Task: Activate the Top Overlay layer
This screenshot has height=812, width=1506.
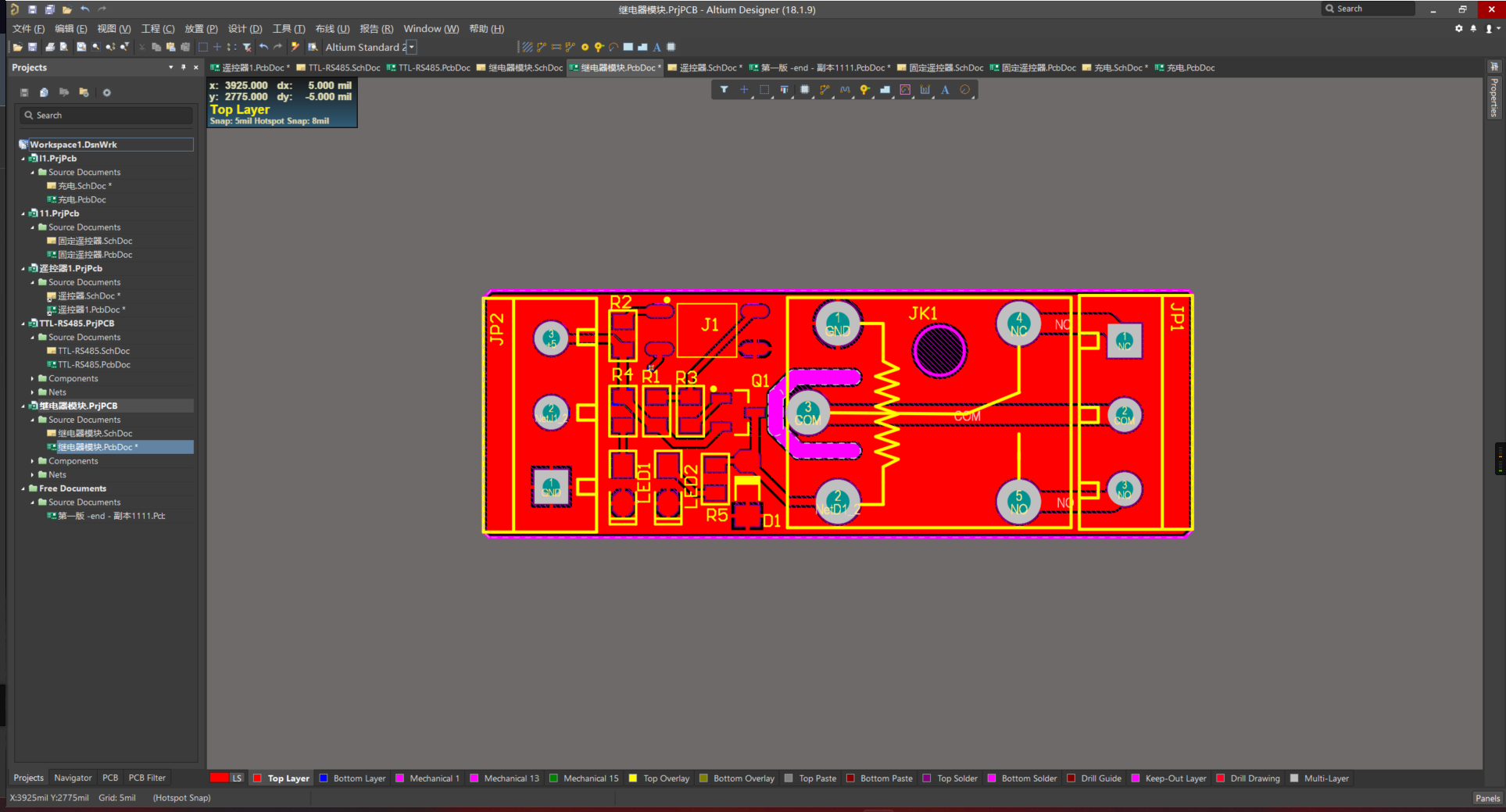Action: (x=666, y=778)
